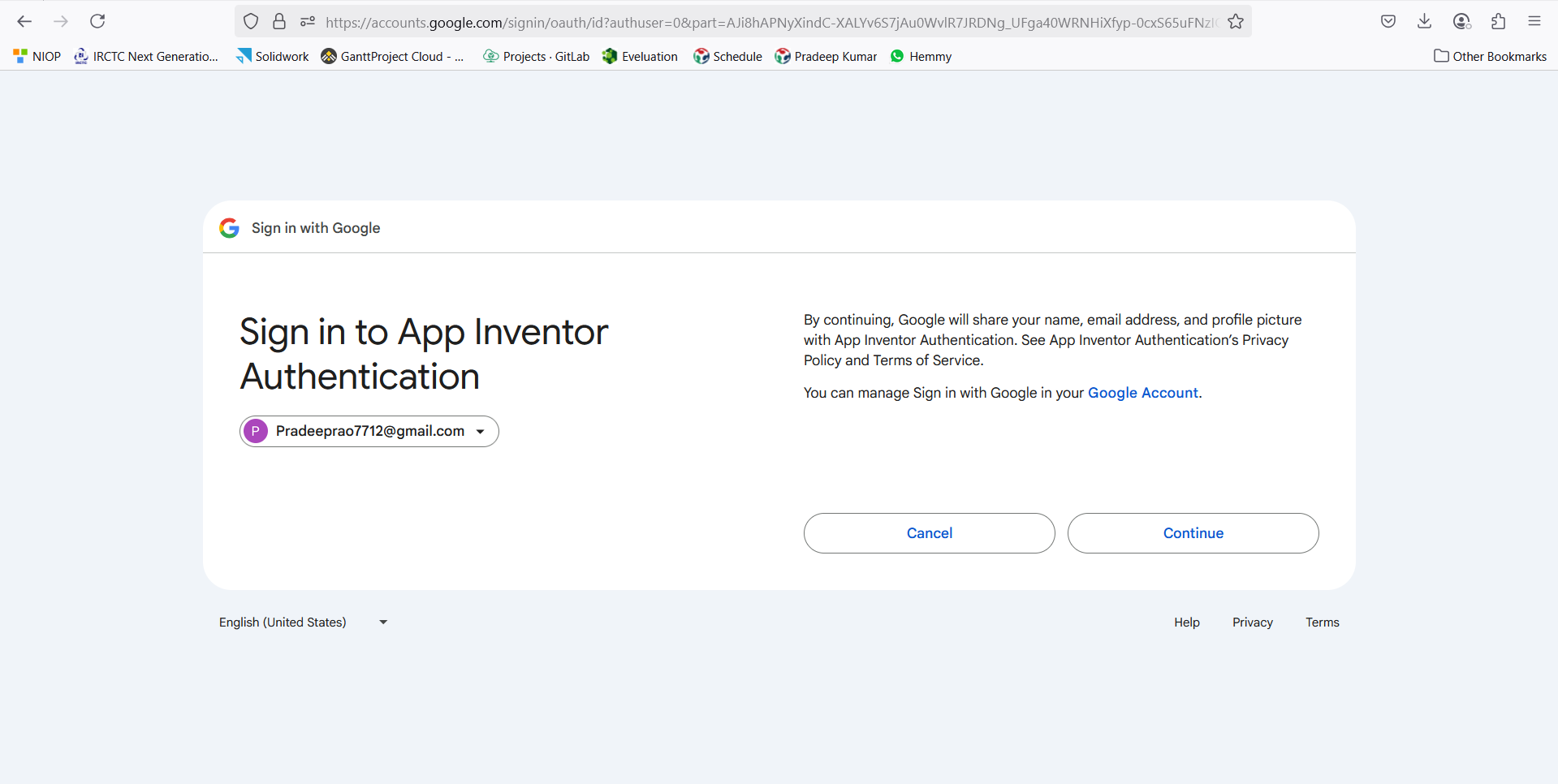Open the shield tracking protection icon
The image size is (1558, 784).
[x=251, y=22]
